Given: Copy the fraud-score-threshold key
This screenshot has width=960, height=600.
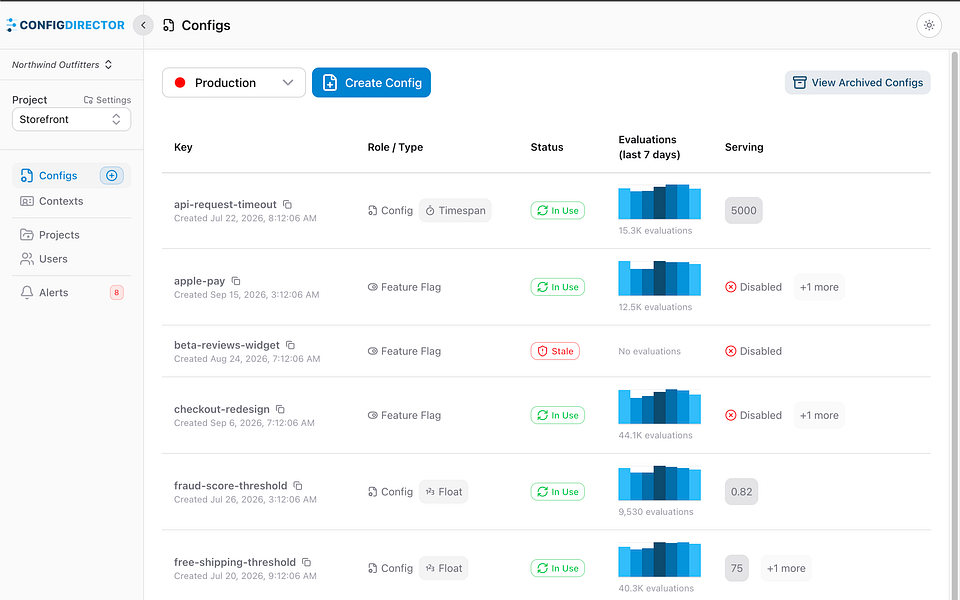Looking at the screenshot, I should (x=298, y=486).
